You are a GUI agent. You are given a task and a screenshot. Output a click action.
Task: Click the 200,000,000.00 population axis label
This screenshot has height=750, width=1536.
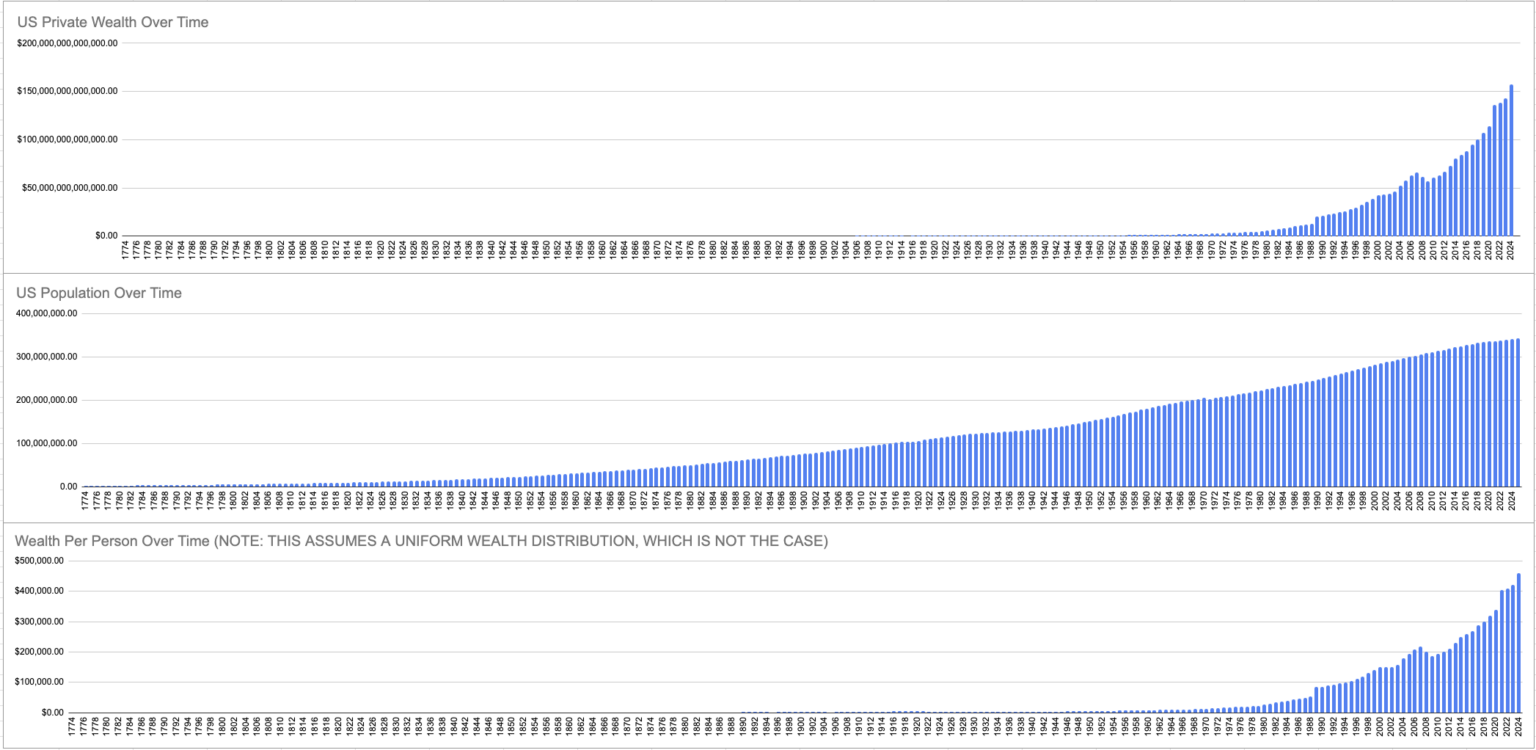pyautogui.click(x=46, y=400)
